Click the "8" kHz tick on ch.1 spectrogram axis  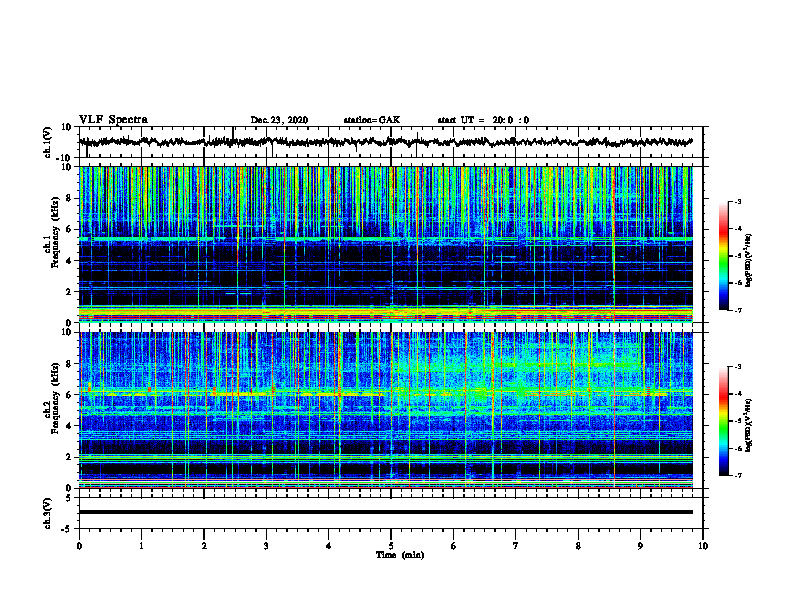pos(70,198)
